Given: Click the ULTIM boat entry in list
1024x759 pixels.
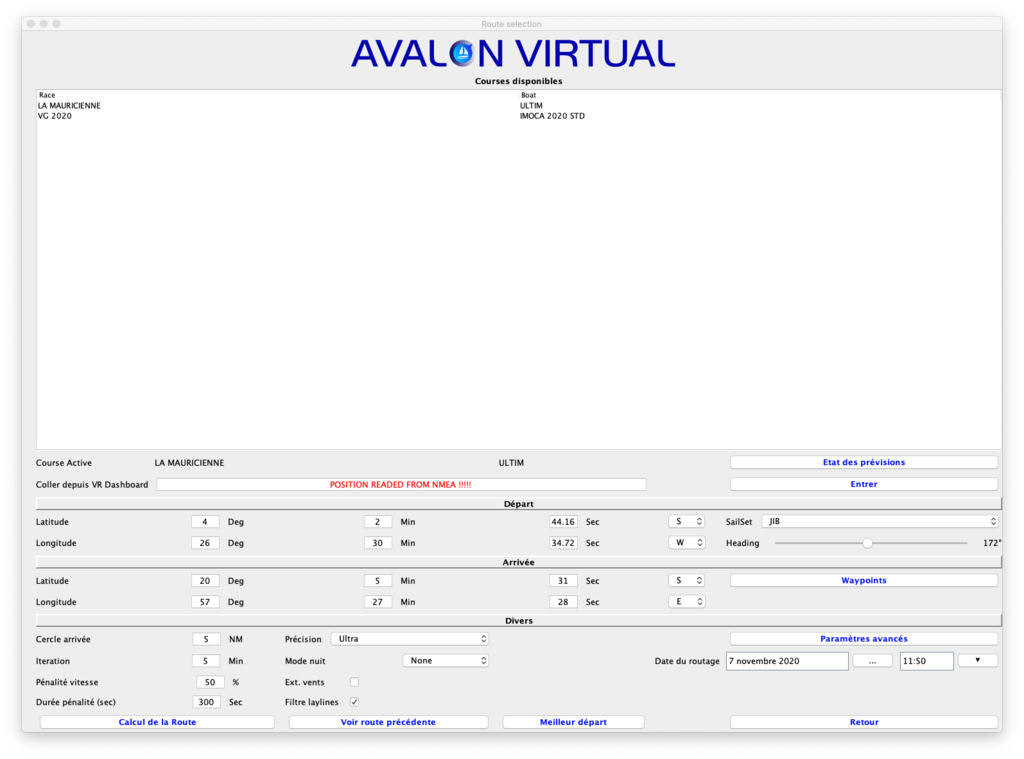Looking at the screenshot, I should click(531, 105).
